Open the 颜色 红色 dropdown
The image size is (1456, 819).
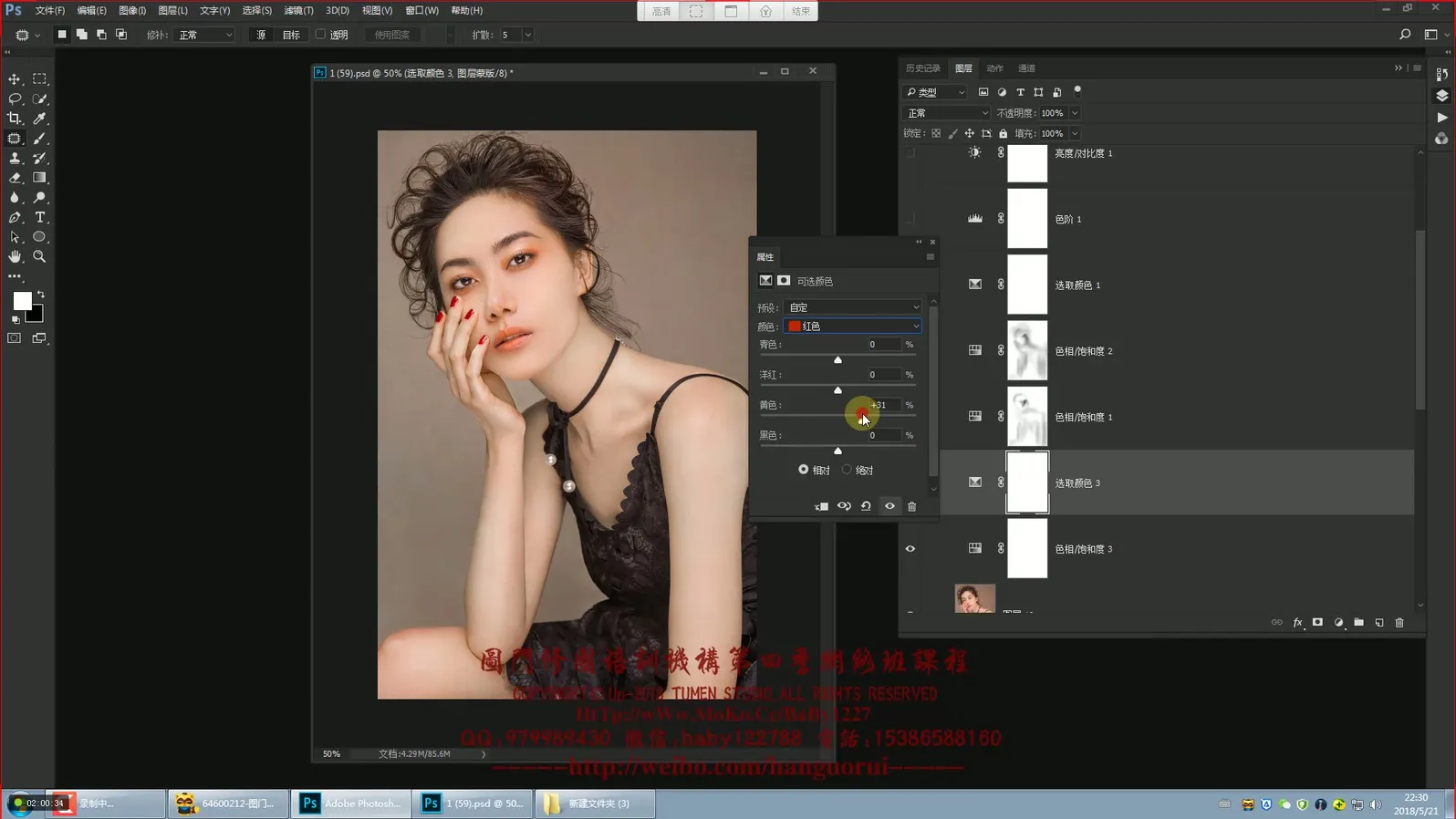coord(852,327)
